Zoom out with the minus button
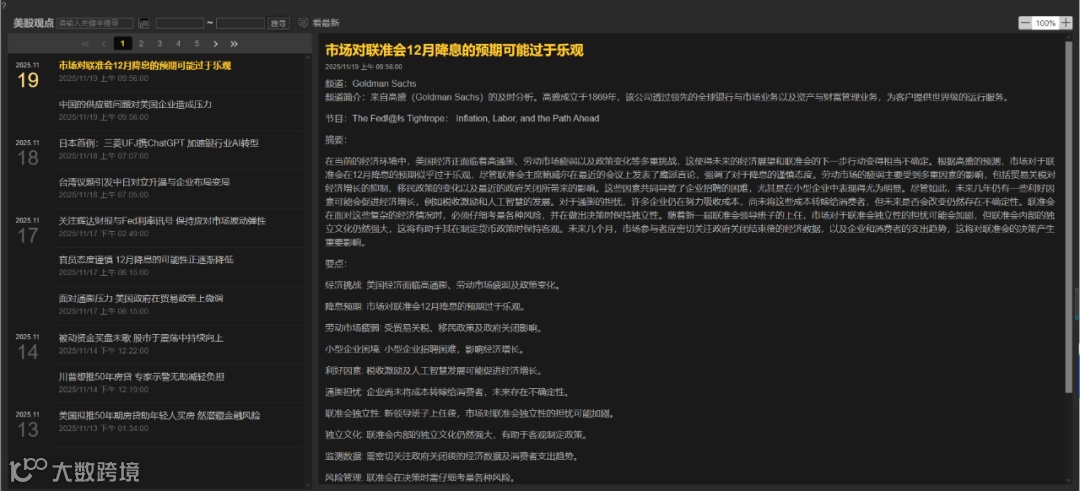Screen dimensions: 1080x491 pos(1025,23)
